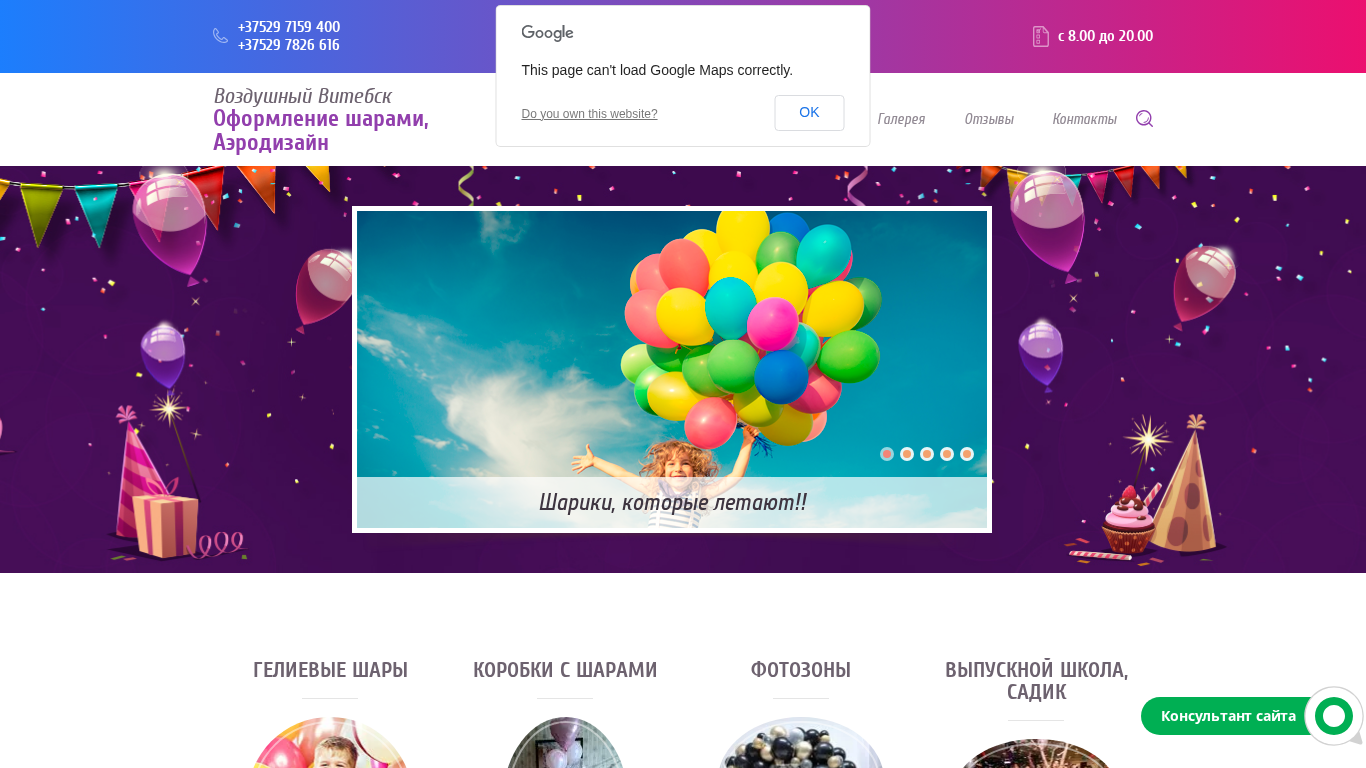Screen dimensions: 1366x768
Task: Call the number +37529 7159 400
Action: (x=289, y=27)
